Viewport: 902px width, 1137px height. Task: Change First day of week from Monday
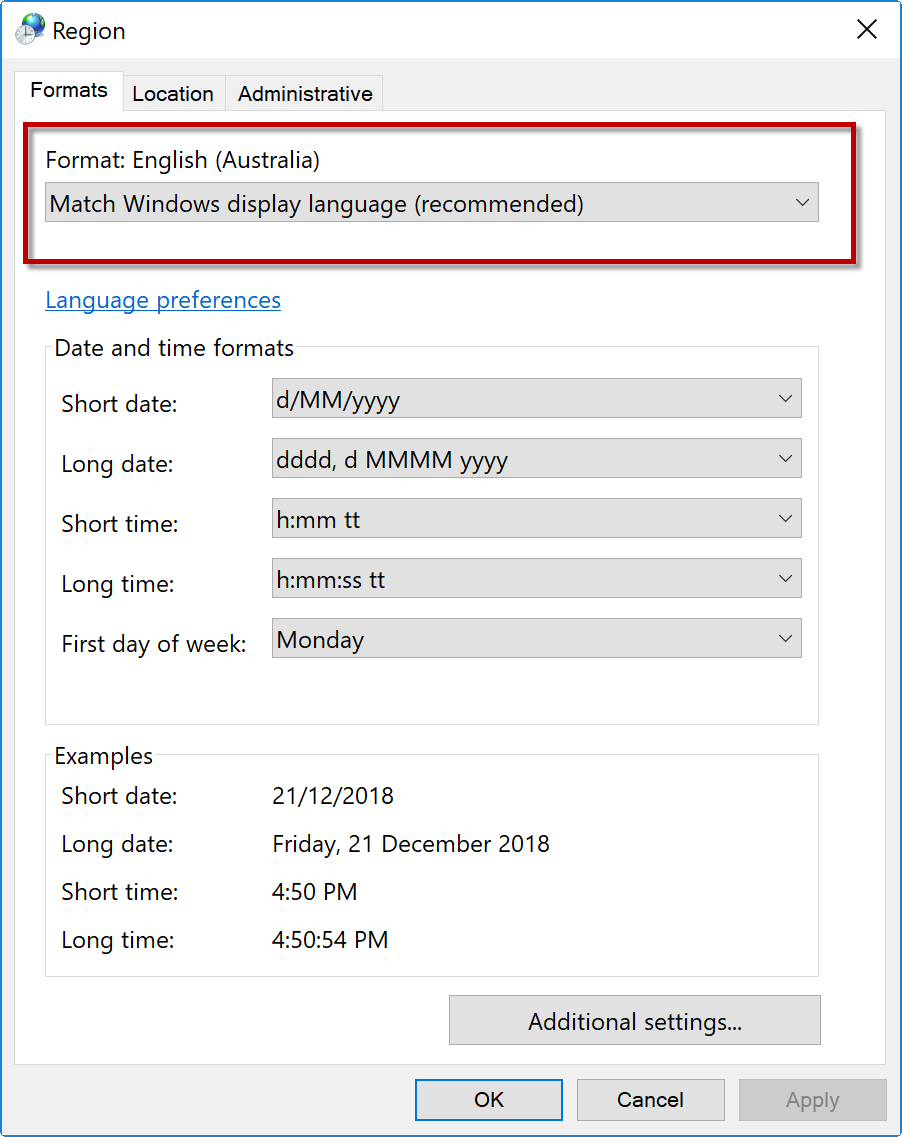click(536, 640)
